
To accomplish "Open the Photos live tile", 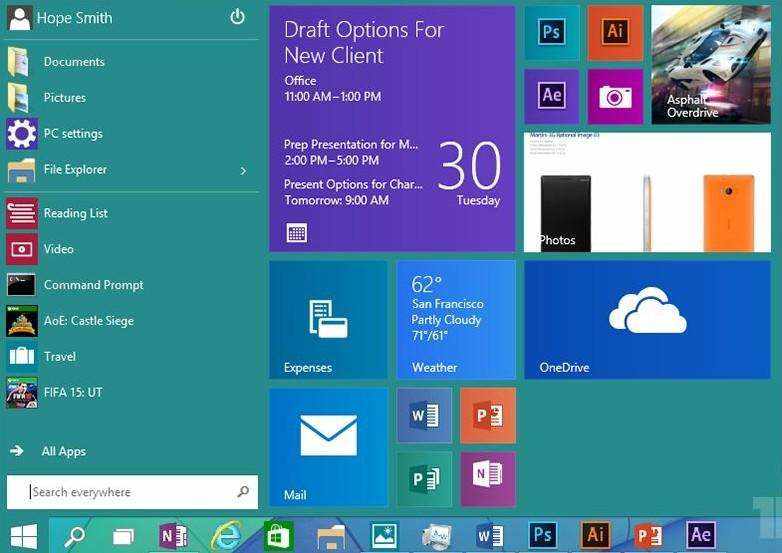I will point(647,192).
